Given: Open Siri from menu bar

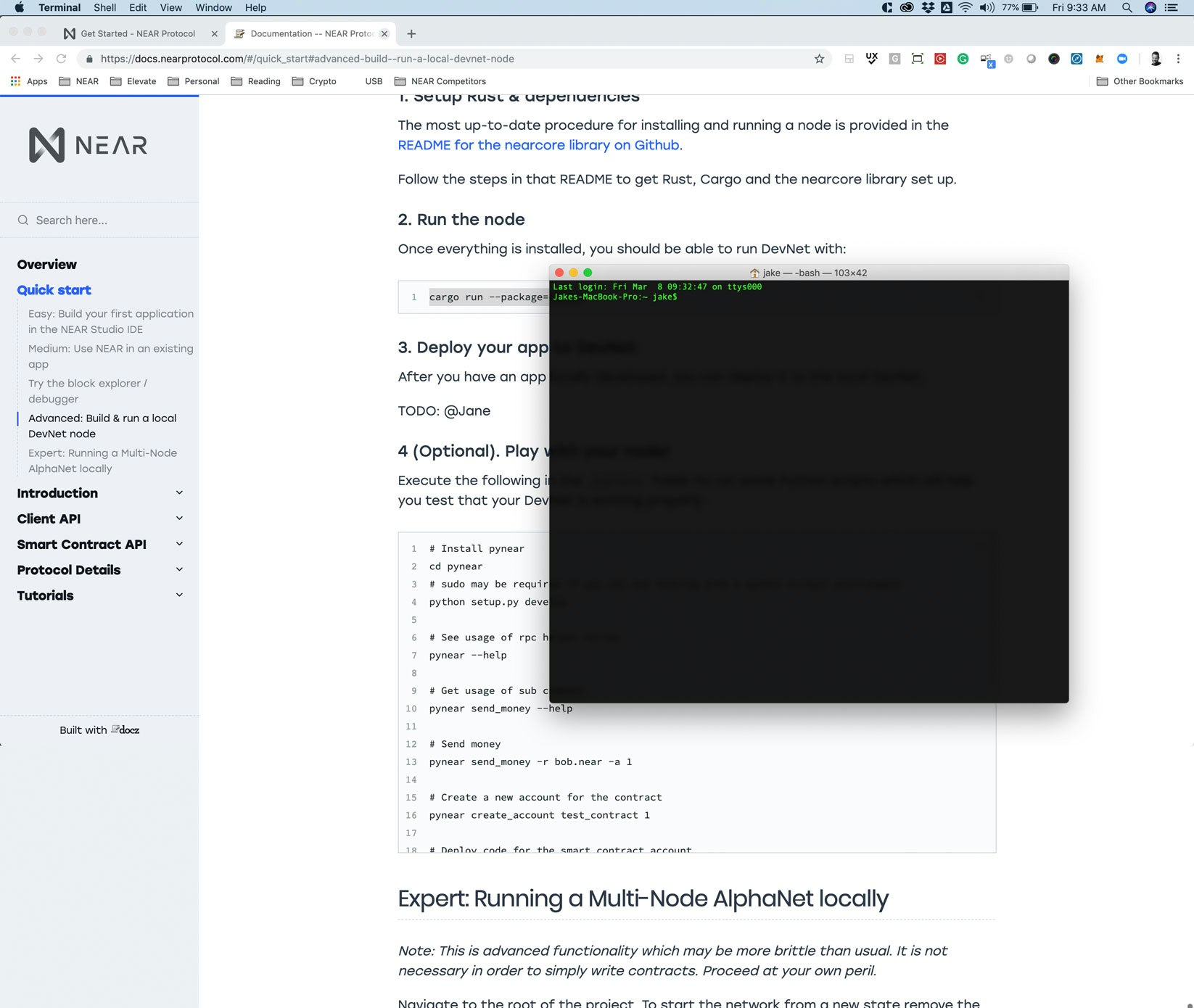Looking at the screenshot, I should [1150, 7].
